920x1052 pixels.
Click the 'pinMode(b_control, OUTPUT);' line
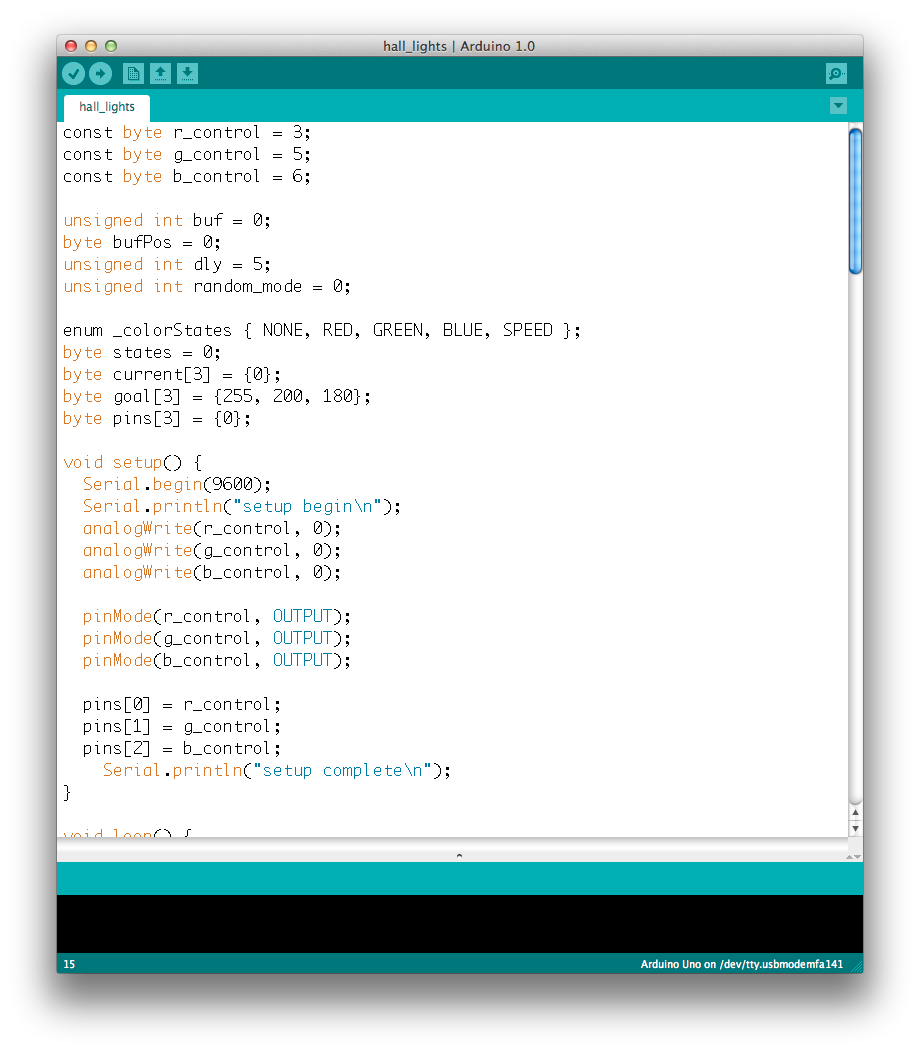click(217, 661)
